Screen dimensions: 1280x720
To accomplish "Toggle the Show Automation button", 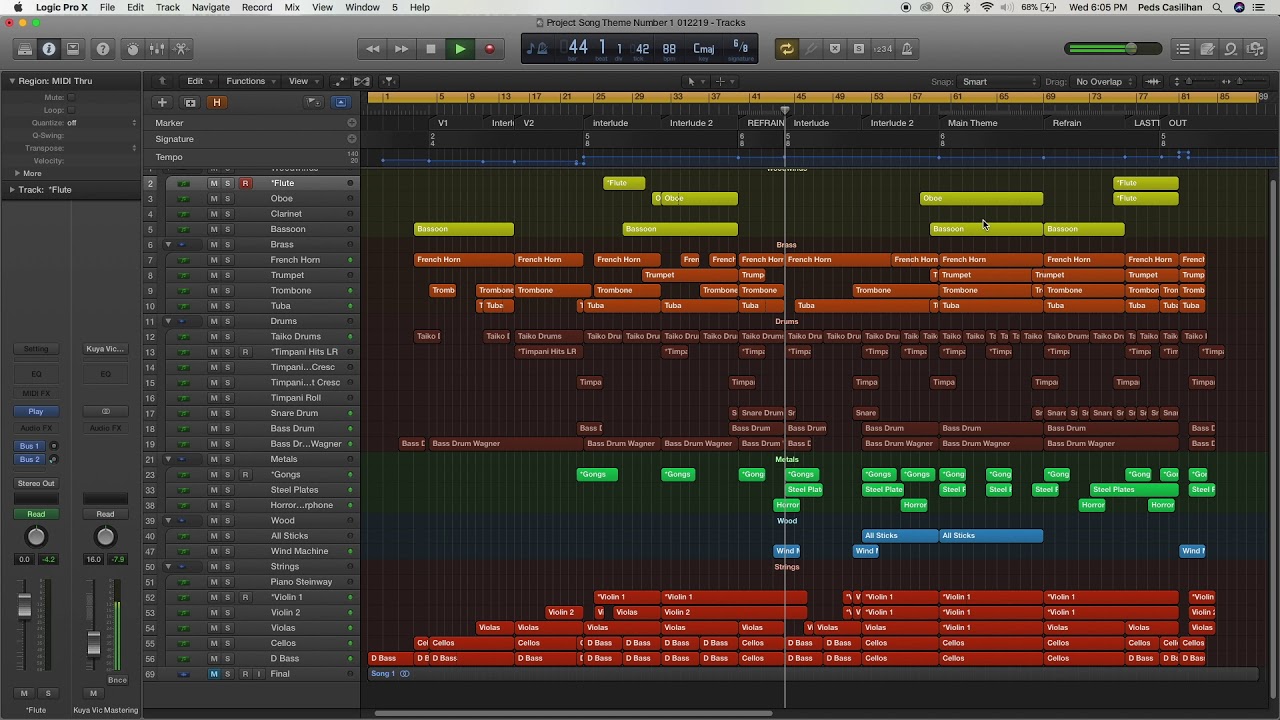I will tap(339, 81).
